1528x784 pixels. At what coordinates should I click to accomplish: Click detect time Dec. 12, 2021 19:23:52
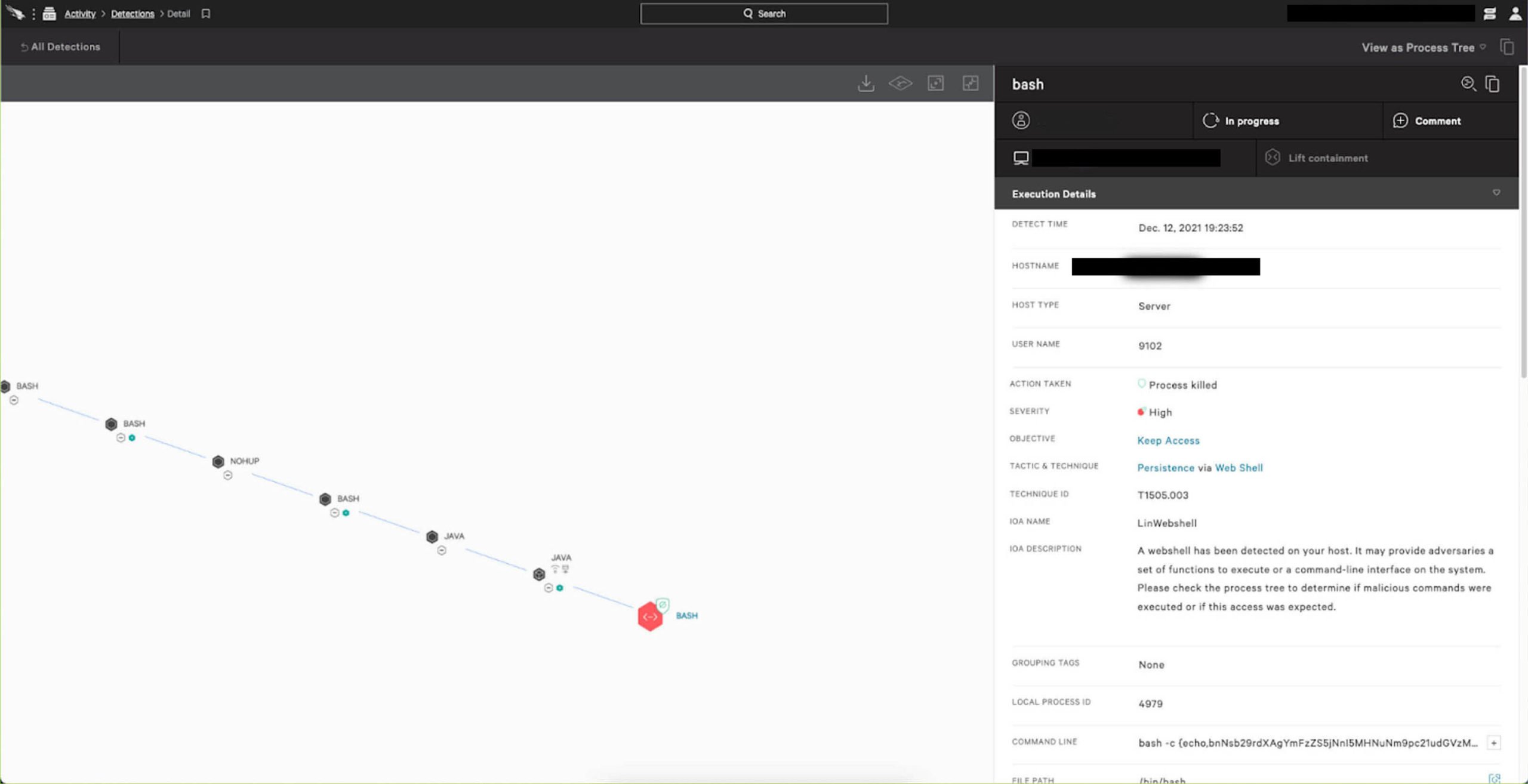(1191, 228)
